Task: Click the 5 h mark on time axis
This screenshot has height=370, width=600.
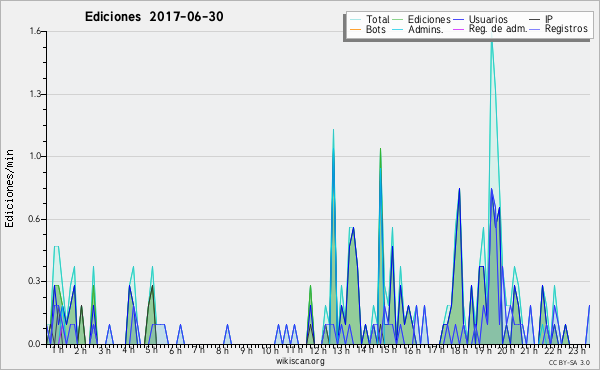Action: (x=152, y=350)
